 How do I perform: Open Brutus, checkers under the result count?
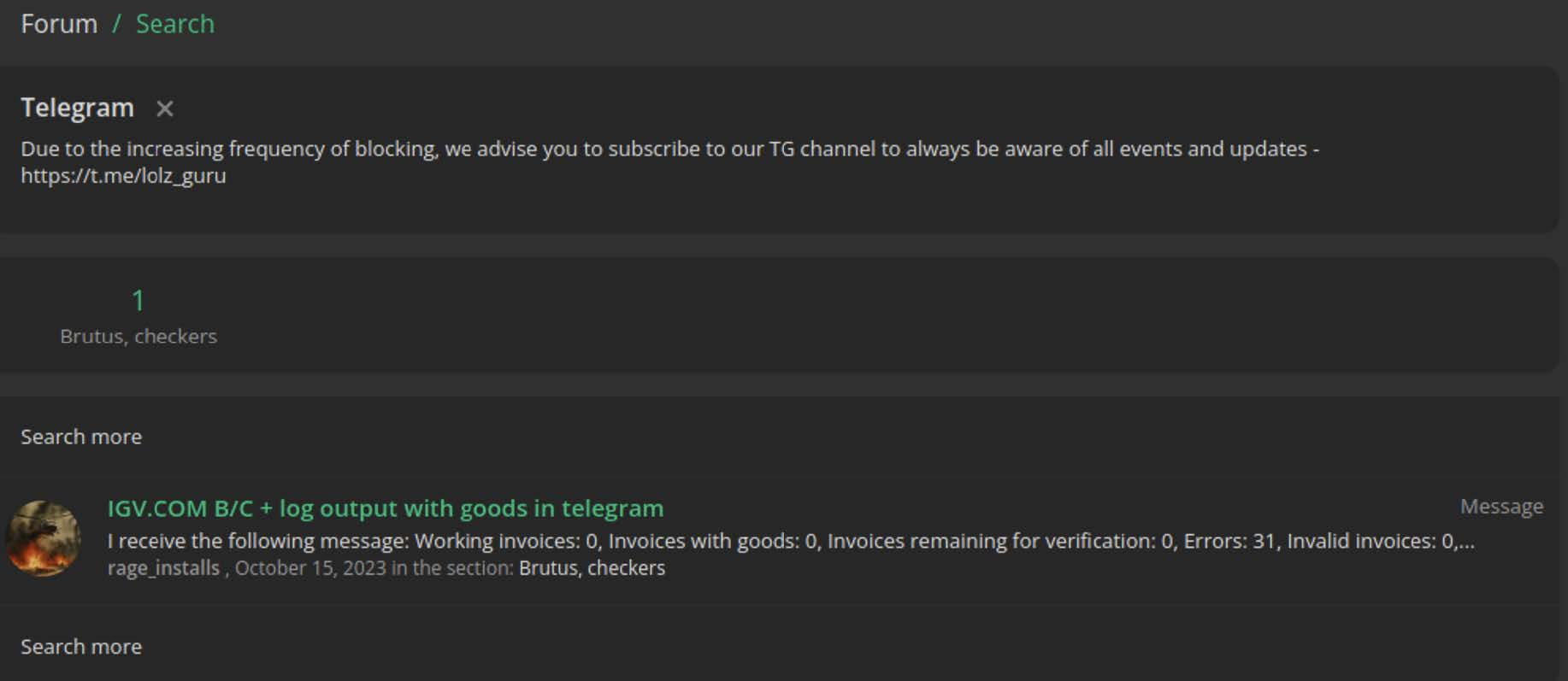point(138,335)
